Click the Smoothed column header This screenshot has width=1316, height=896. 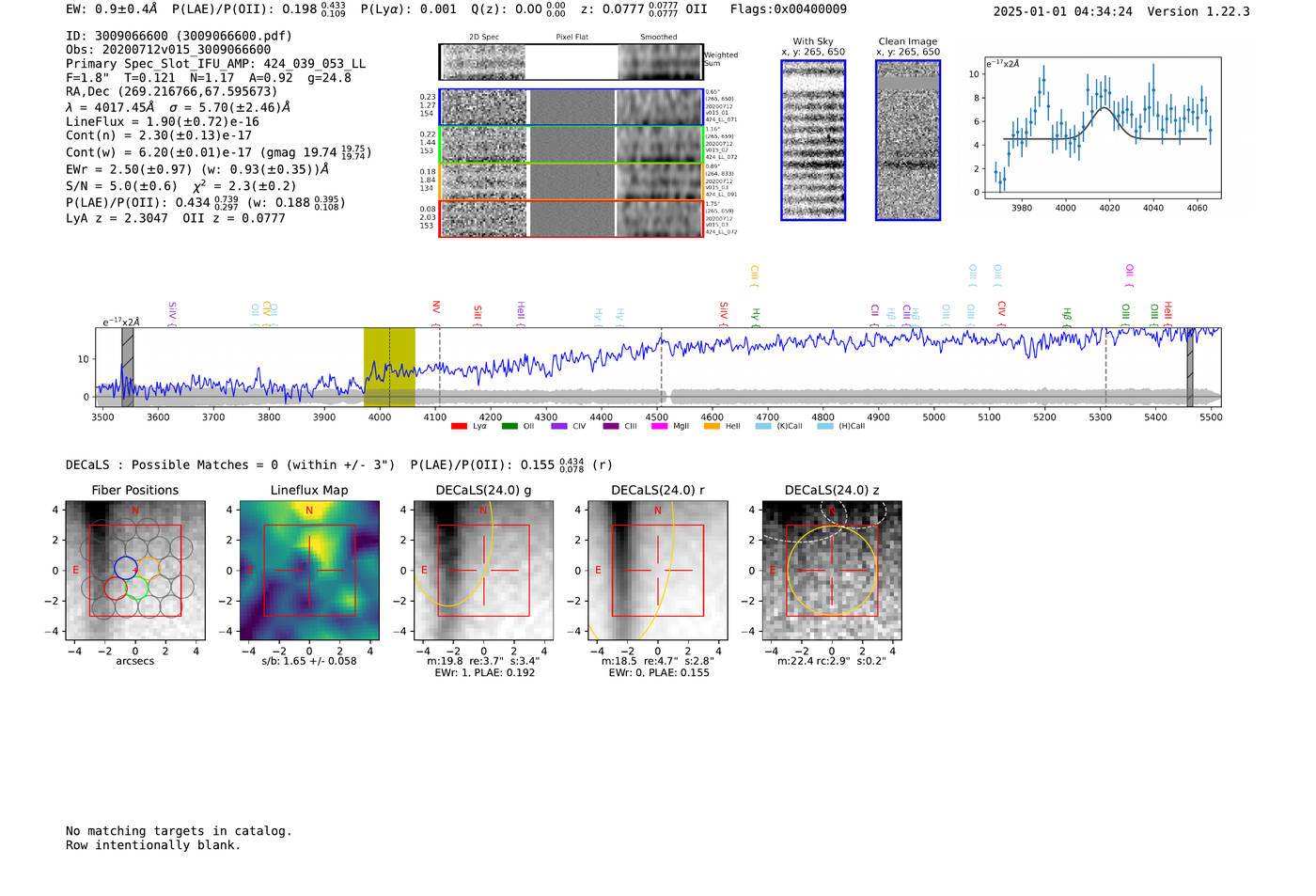tap(659, 38)
